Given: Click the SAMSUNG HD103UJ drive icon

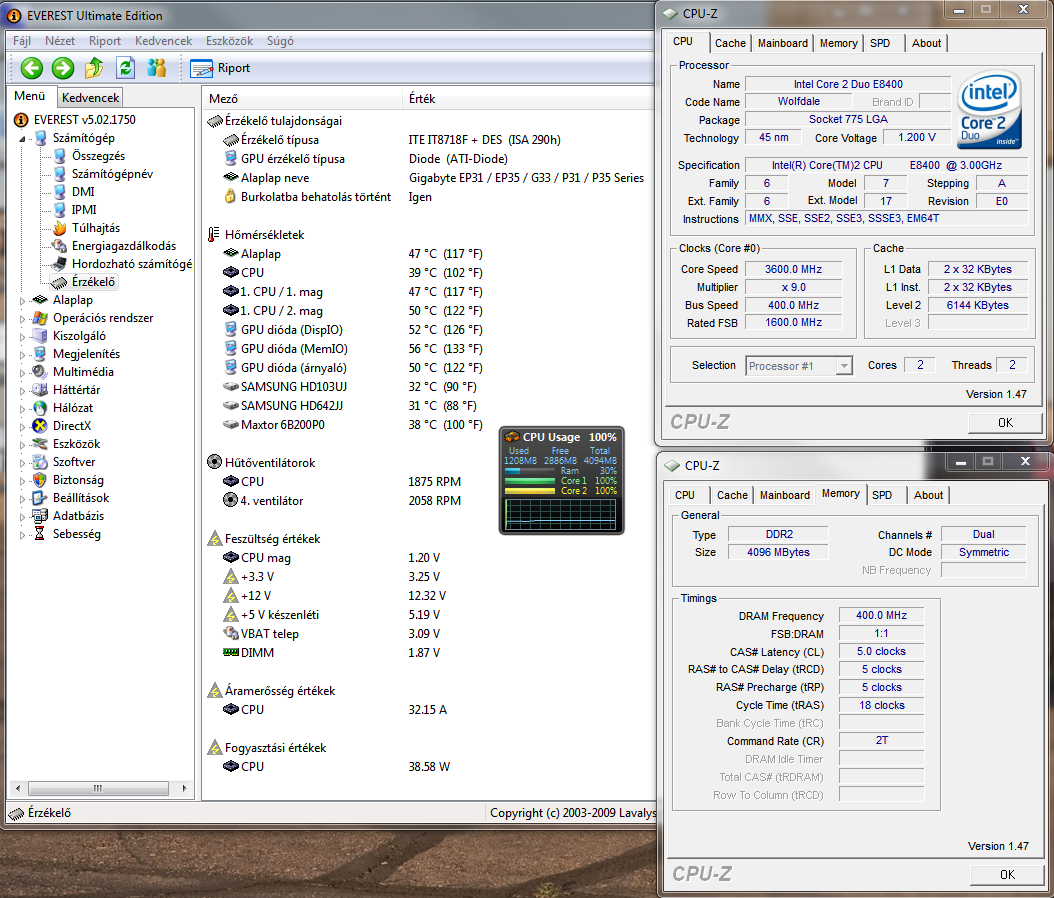Looking at the screenshot, I should coord(231,386).
